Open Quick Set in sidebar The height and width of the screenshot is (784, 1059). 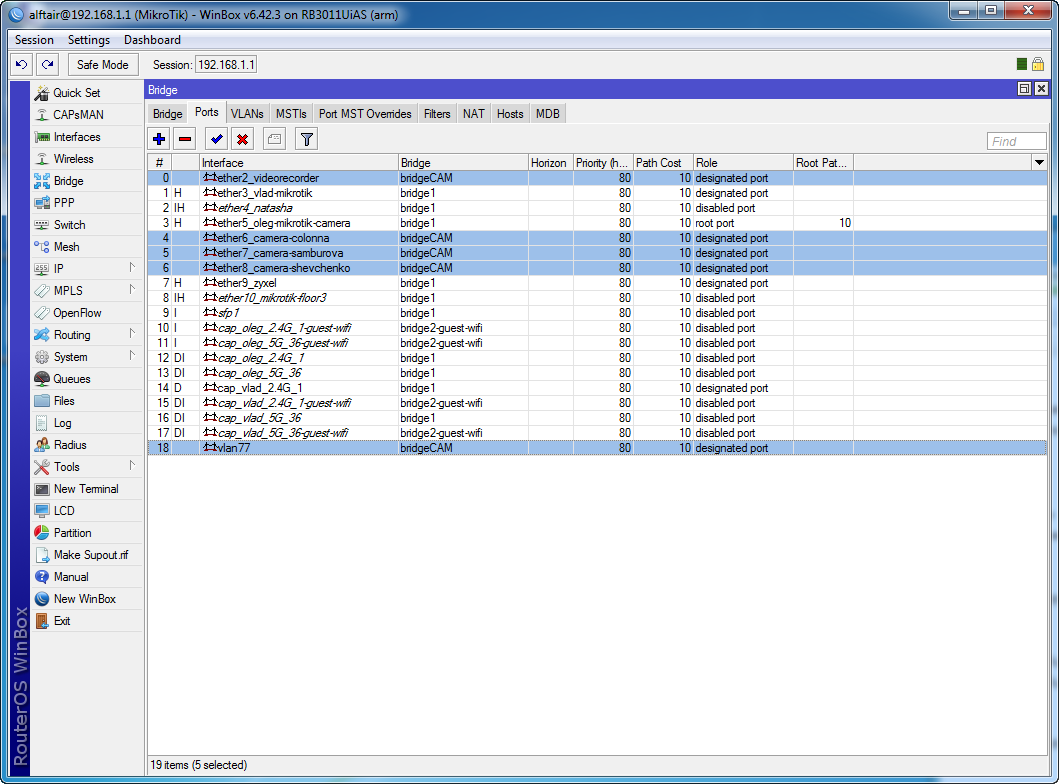coord(87,93)
